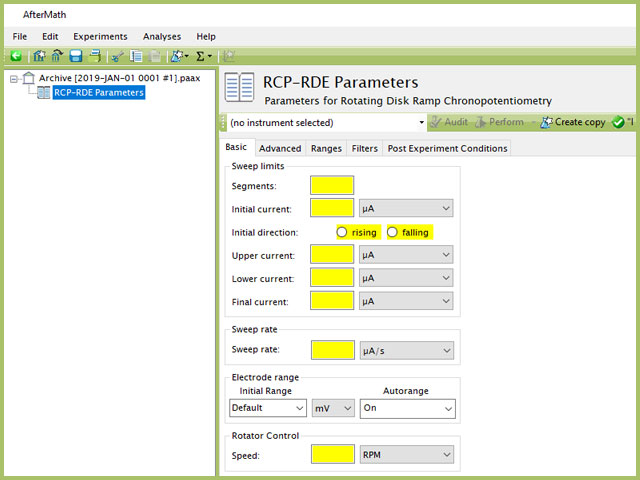Click the Perform button label
This screenshot has width=640, height=480.
coord(506,122)
